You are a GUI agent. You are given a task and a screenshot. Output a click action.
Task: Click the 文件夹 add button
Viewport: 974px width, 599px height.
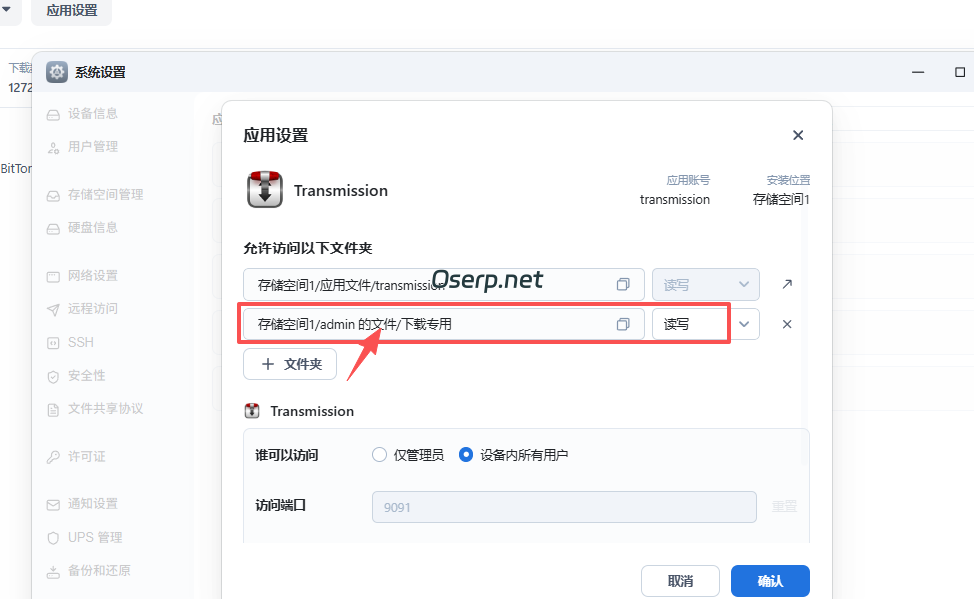289,364
